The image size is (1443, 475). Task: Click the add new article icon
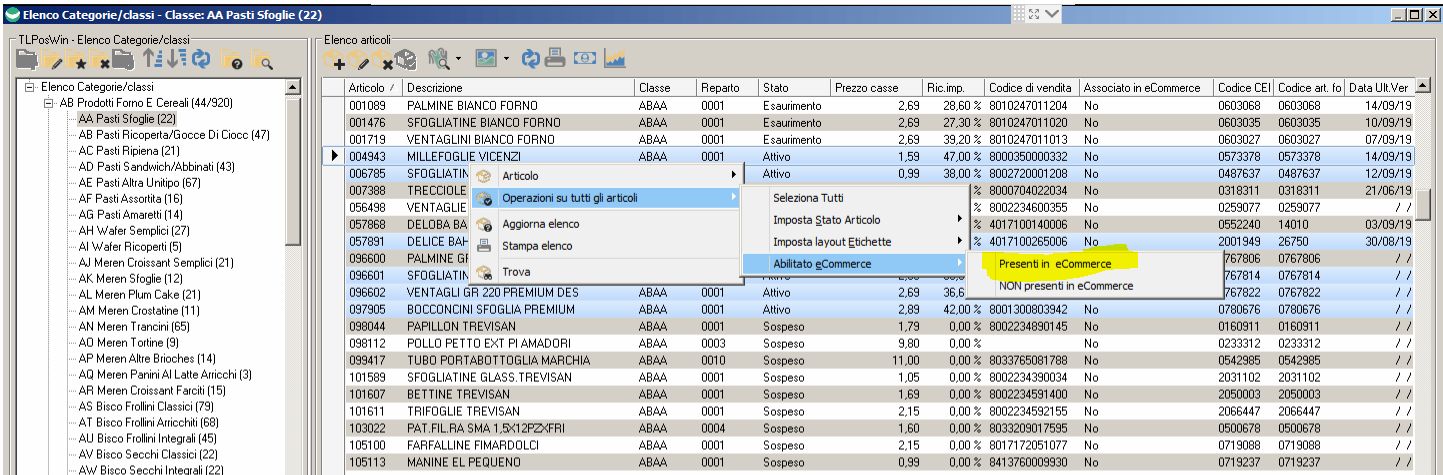(334, 60)
